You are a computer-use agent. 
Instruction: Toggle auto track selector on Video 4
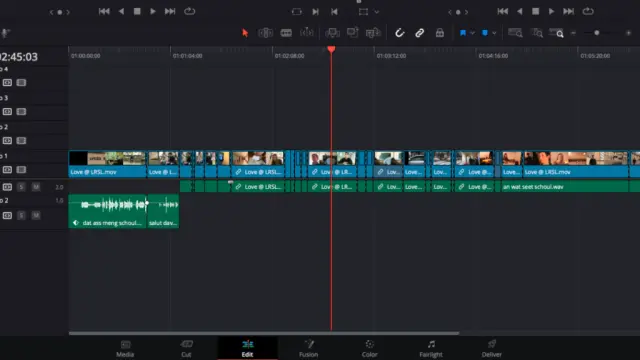click(7, 82)
